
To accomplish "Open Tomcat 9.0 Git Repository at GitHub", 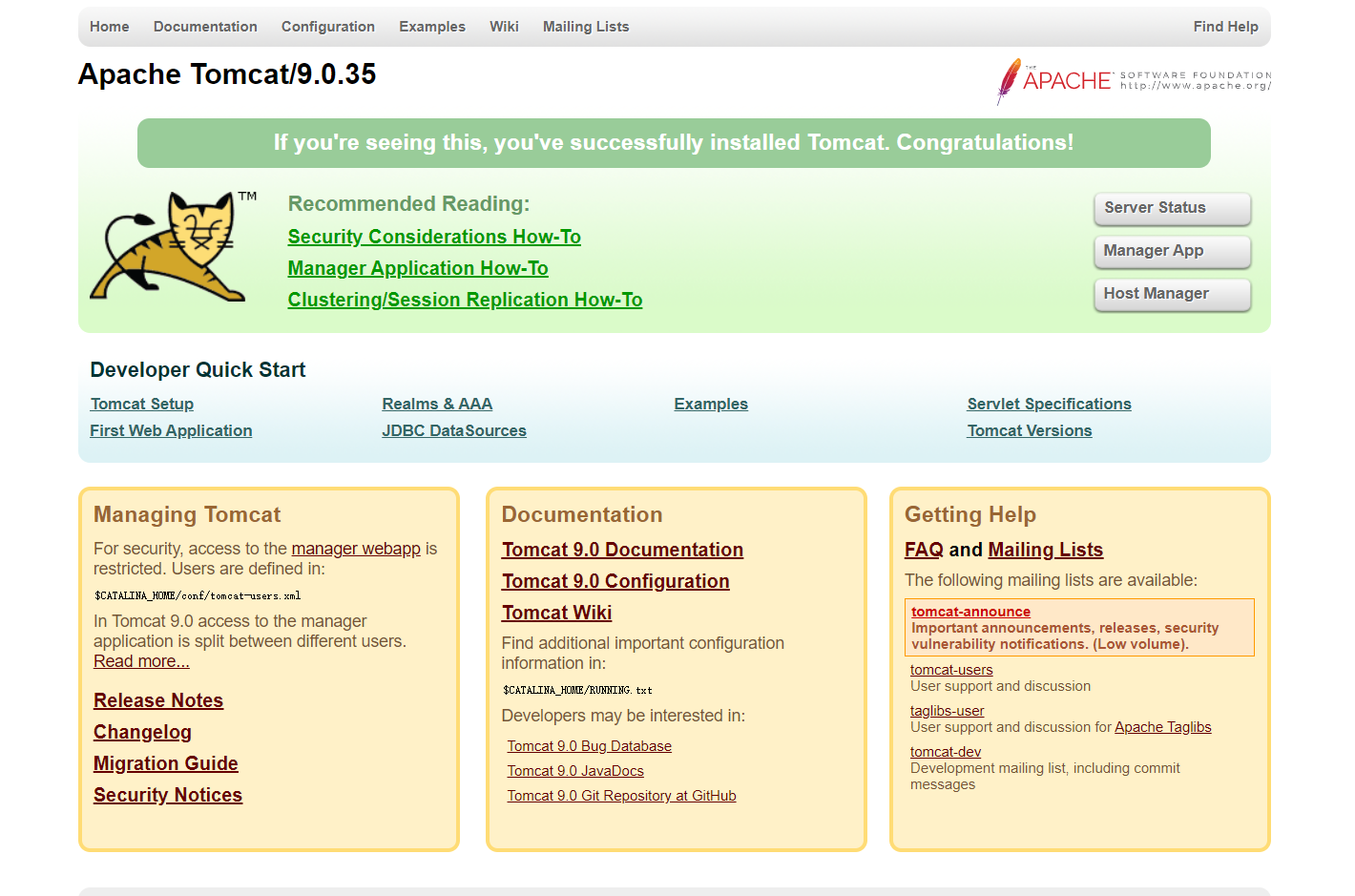I will [x=621, y=796].
